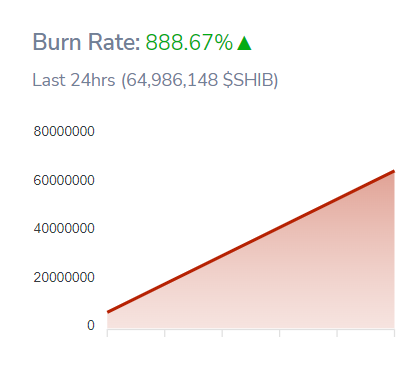
Task: Click the 0 y-axis label
Action: pyautogui.click(x=91, y=325)
